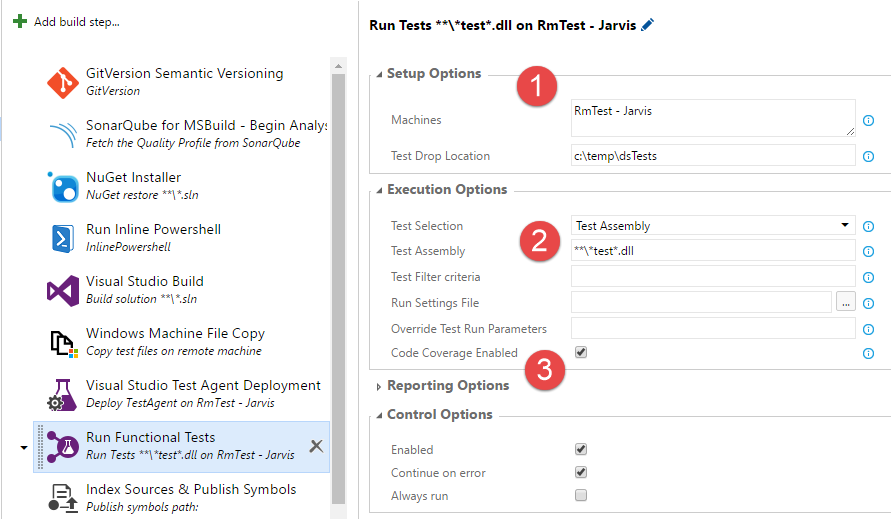Select the 'InlinePowershell' subtitle text
Viewport: 891px width, 519px height.
click(x=128, y=247)
